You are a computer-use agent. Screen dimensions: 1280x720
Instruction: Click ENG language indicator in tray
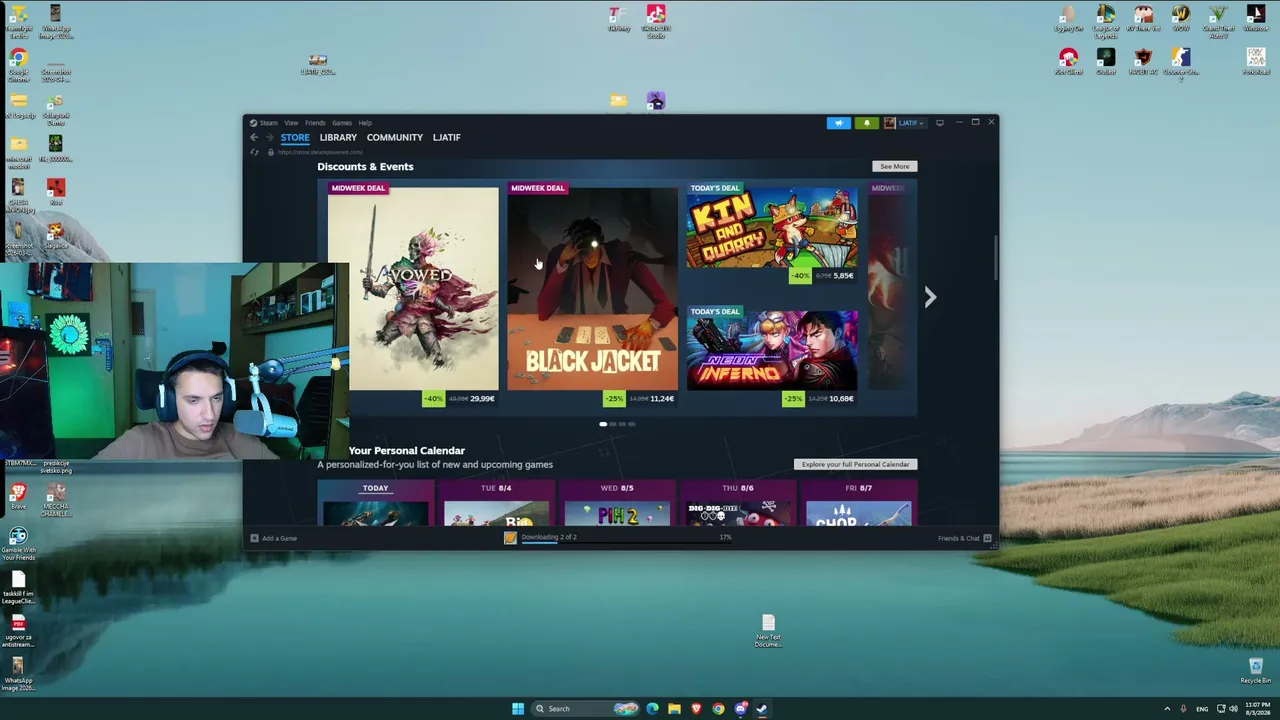click(x=1202, y=709)
